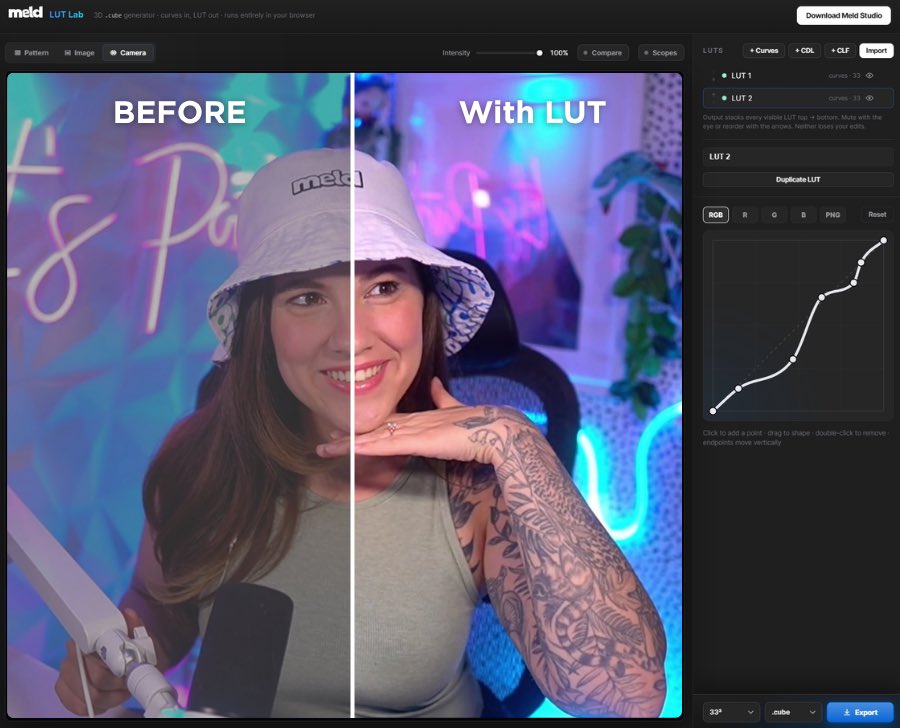Select the G curve channel
Screen dimensions: 900x728
(x=774, y=215)
